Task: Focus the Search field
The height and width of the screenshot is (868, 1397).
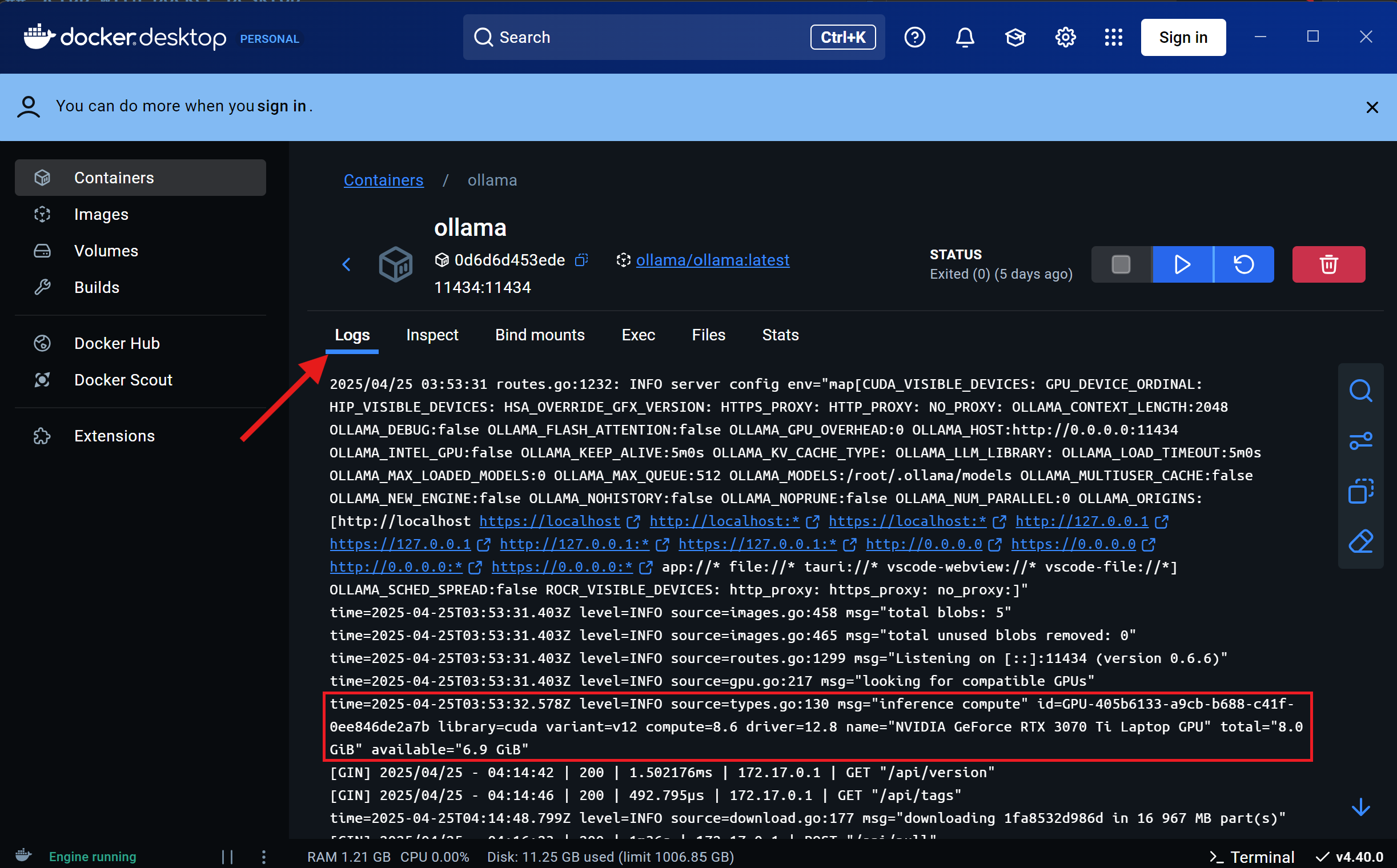Action: tap(673, 37)
